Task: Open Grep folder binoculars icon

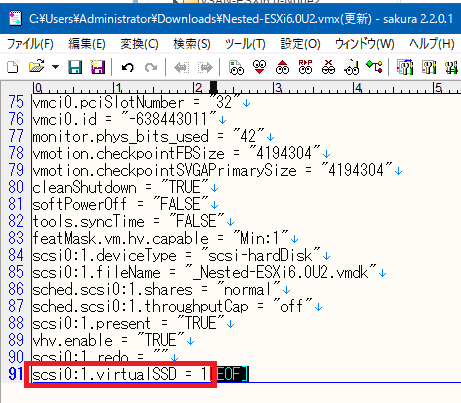Action: click(x=351, y=67)
